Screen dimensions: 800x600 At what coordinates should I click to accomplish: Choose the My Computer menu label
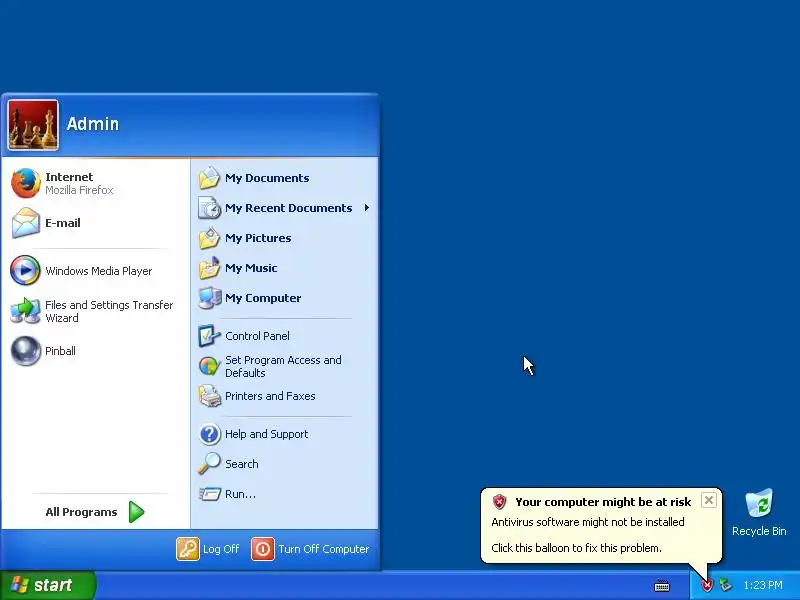point(263,298)
